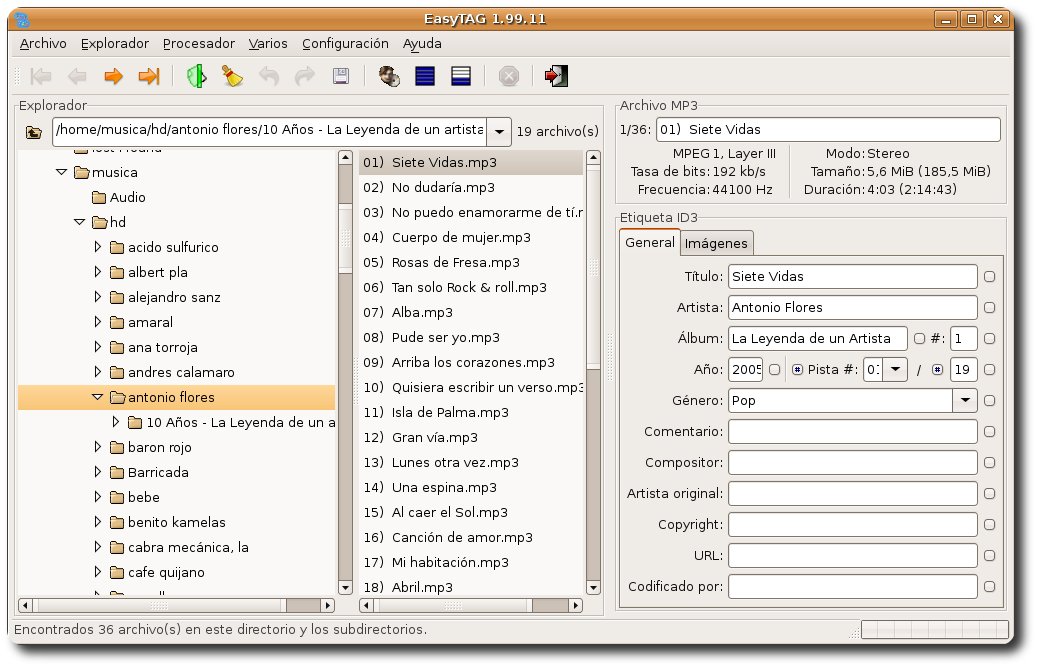1038x668 pixels.
Task: Tick the apply-to-all checkbox beside Título field
Action: tap(989, 277)
